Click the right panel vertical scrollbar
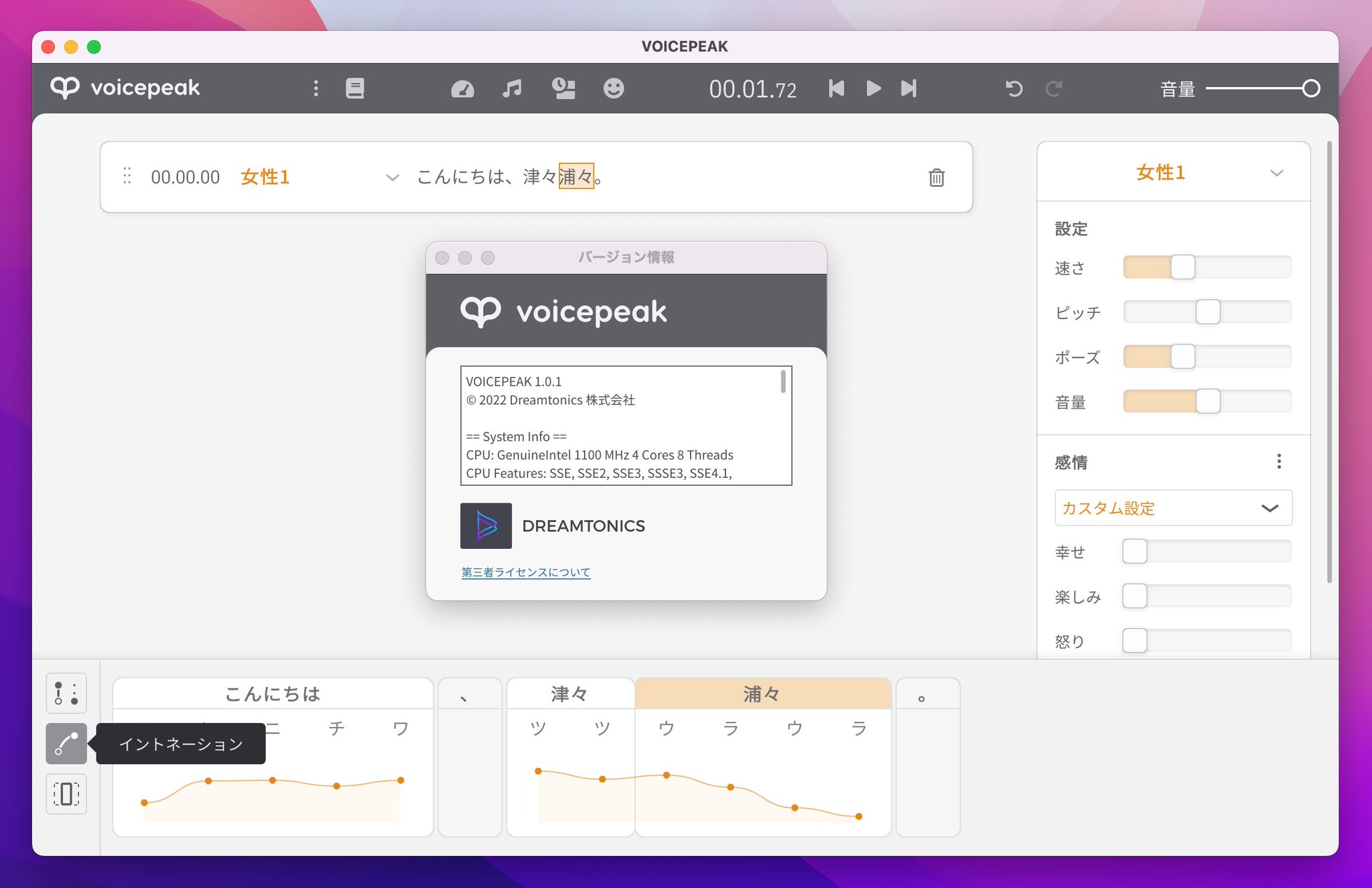Screen dimensions: 1372x888 point(1329,362)
